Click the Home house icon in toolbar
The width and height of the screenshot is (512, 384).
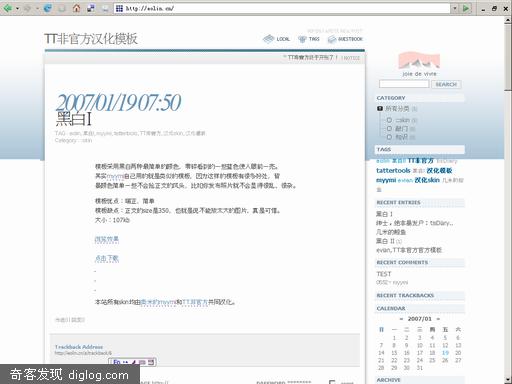pos(76,8)
